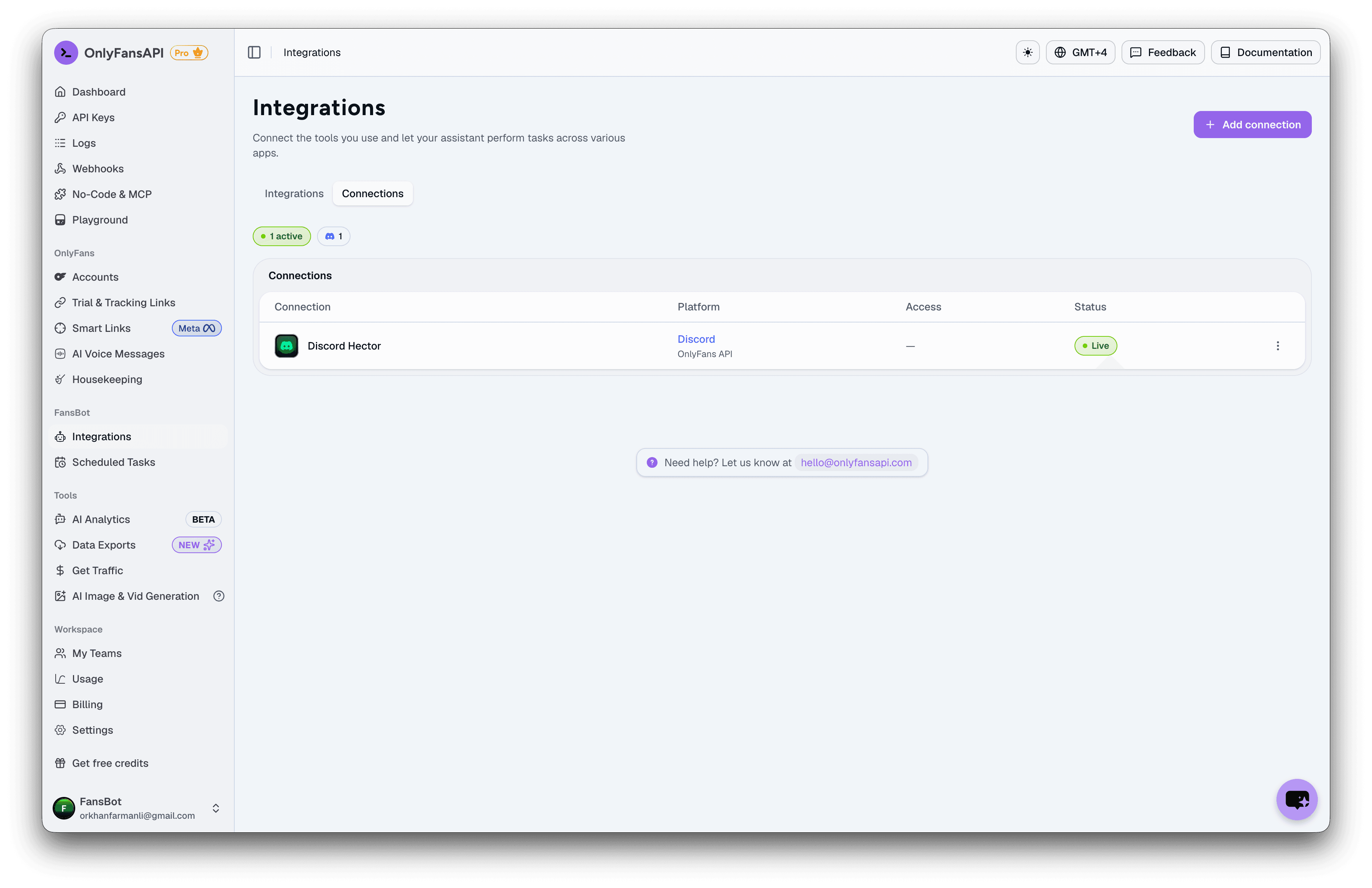Click the Scheduled Tasks calendar icon

tap(60, 462)
